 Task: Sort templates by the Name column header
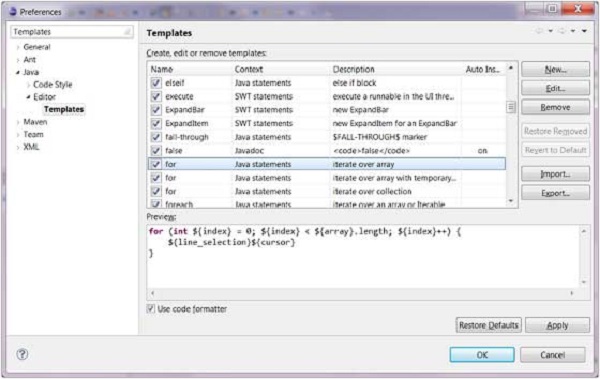tap(189, 69)
